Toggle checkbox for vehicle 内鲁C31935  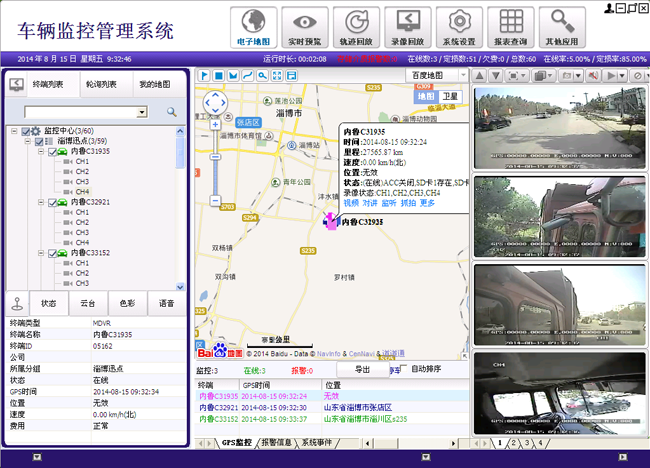[x=52, y=152]
